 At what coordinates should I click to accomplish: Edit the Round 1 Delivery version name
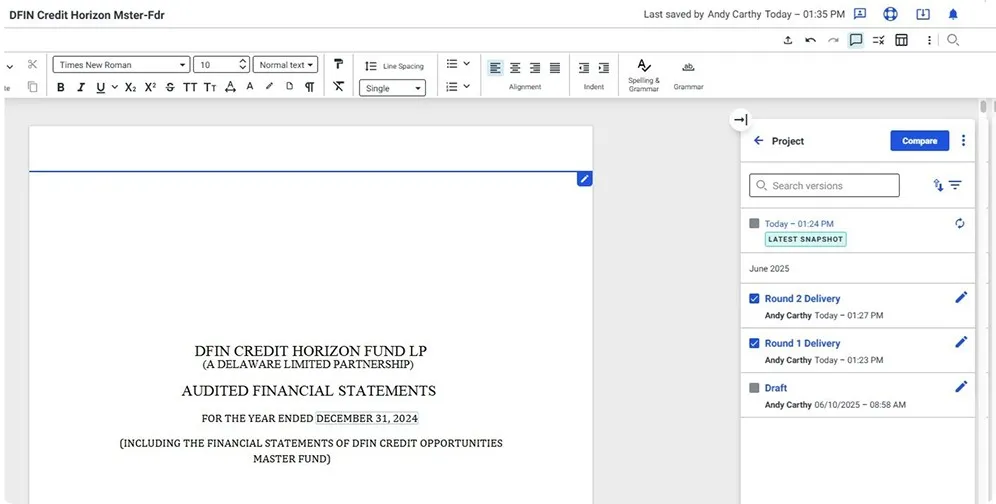pyautogui.click(x=962, y=342)
